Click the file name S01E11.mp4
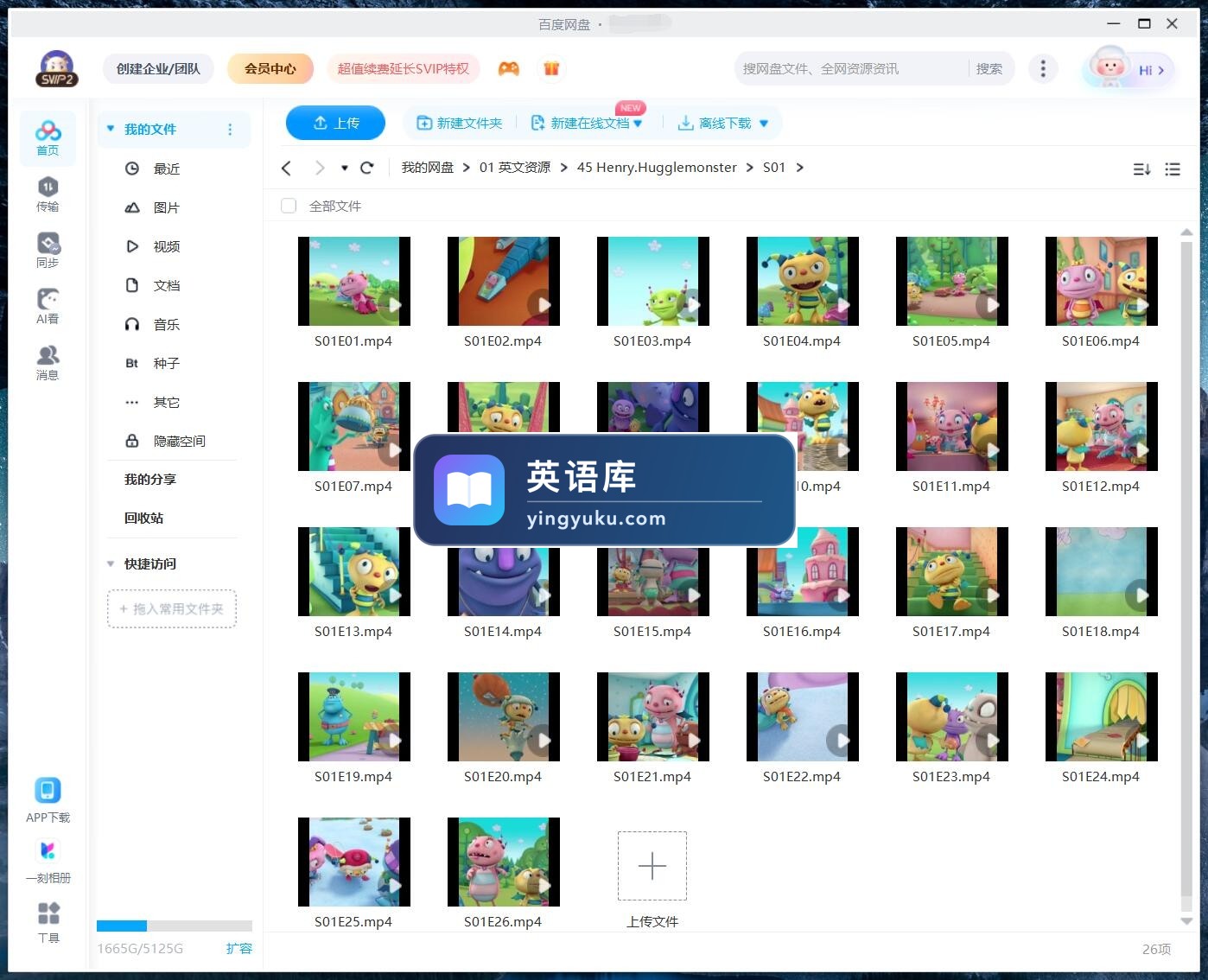 click(951, 487)
